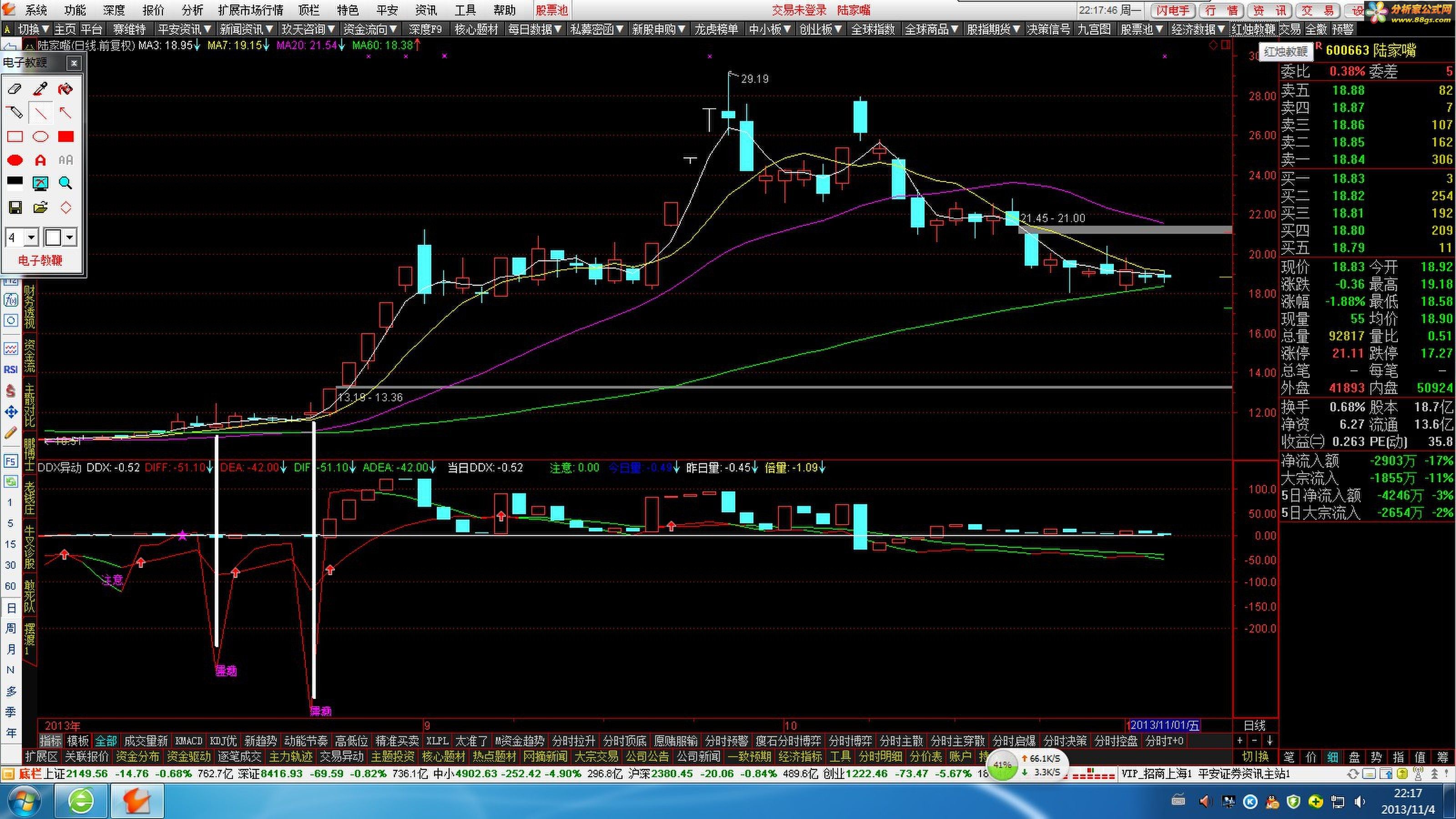Click the 闪电手 button

(1172, 10)
